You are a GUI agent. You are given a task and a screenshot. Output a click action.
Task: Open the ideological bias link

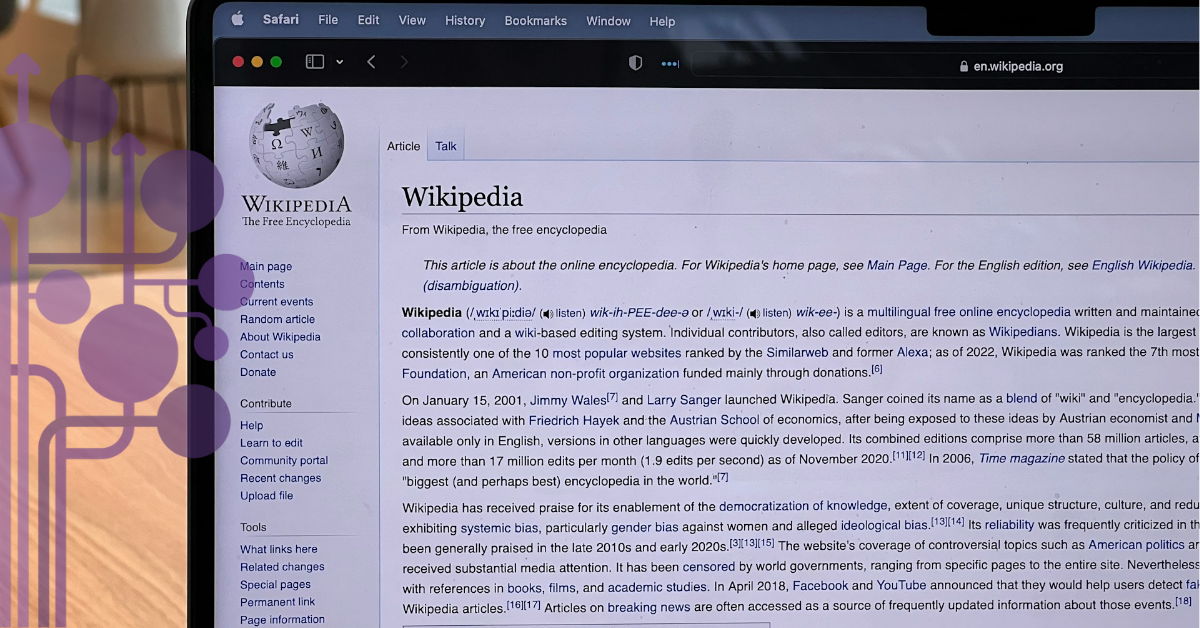click(x=884, y=525)
